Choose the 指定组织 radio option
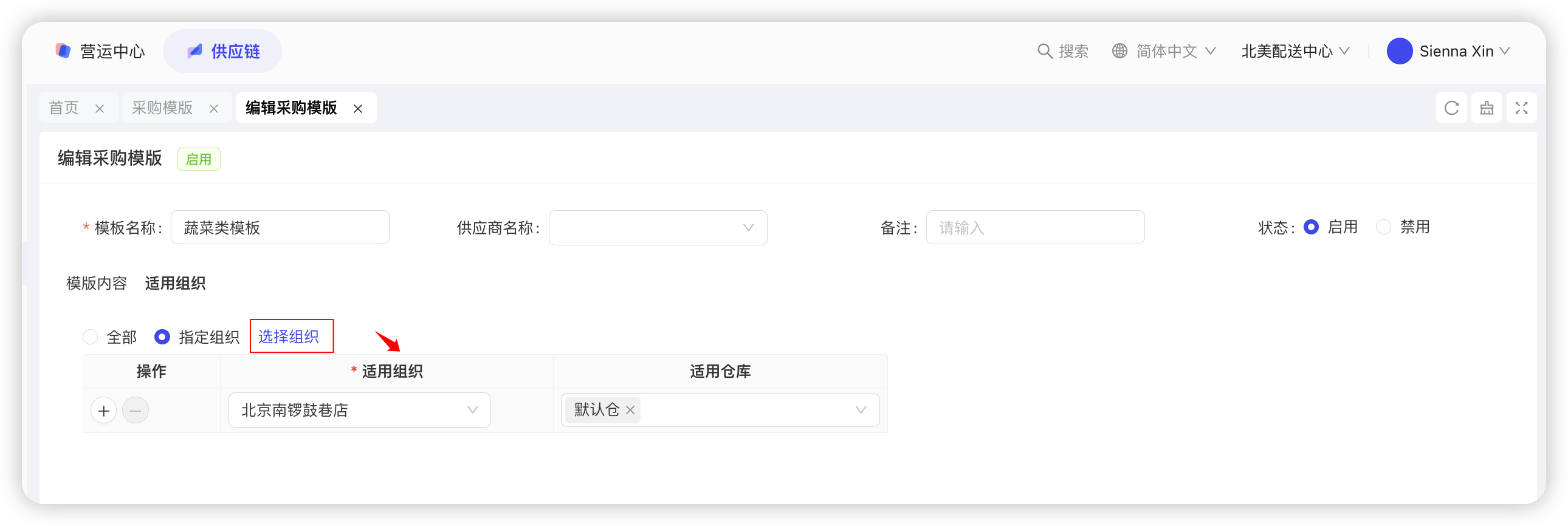Image resolution: width=1568 pixels, height=526 pixels. point(162,337)
